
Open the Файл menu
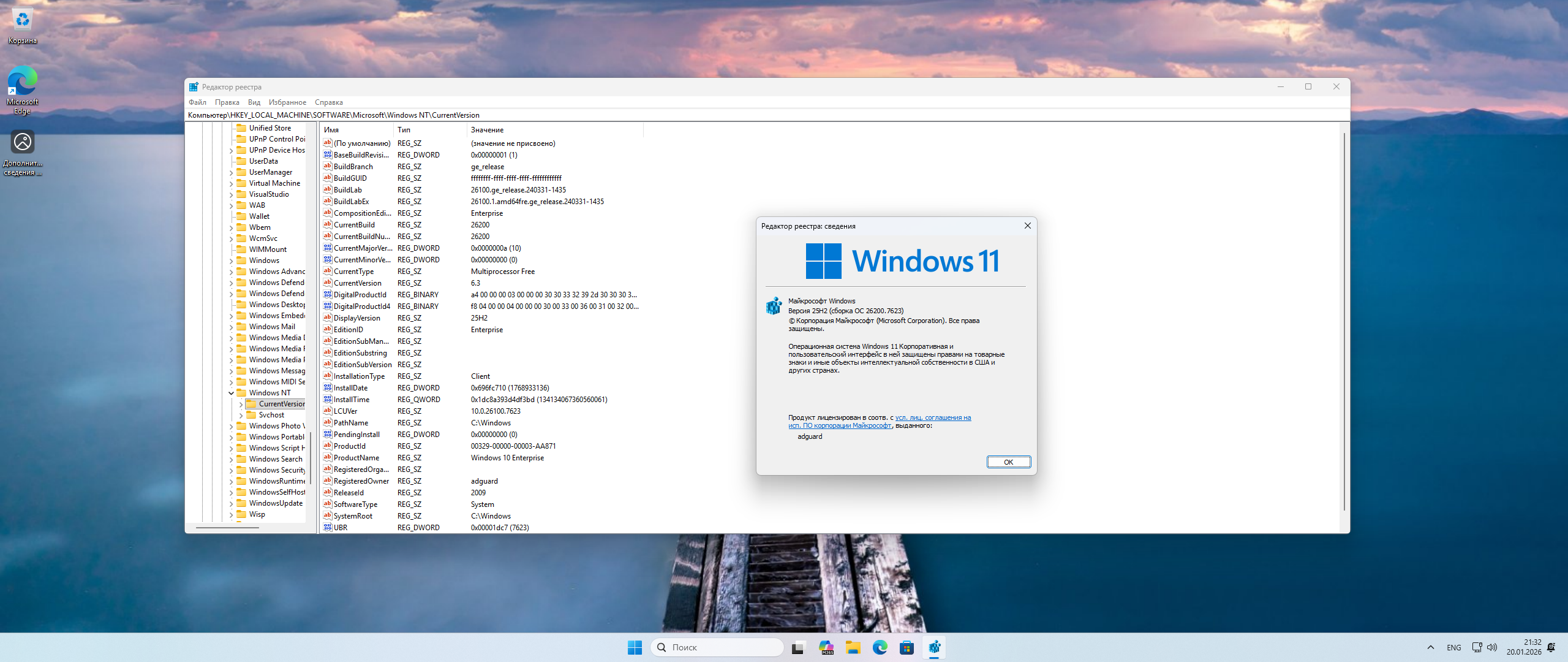tap(197, 102)
